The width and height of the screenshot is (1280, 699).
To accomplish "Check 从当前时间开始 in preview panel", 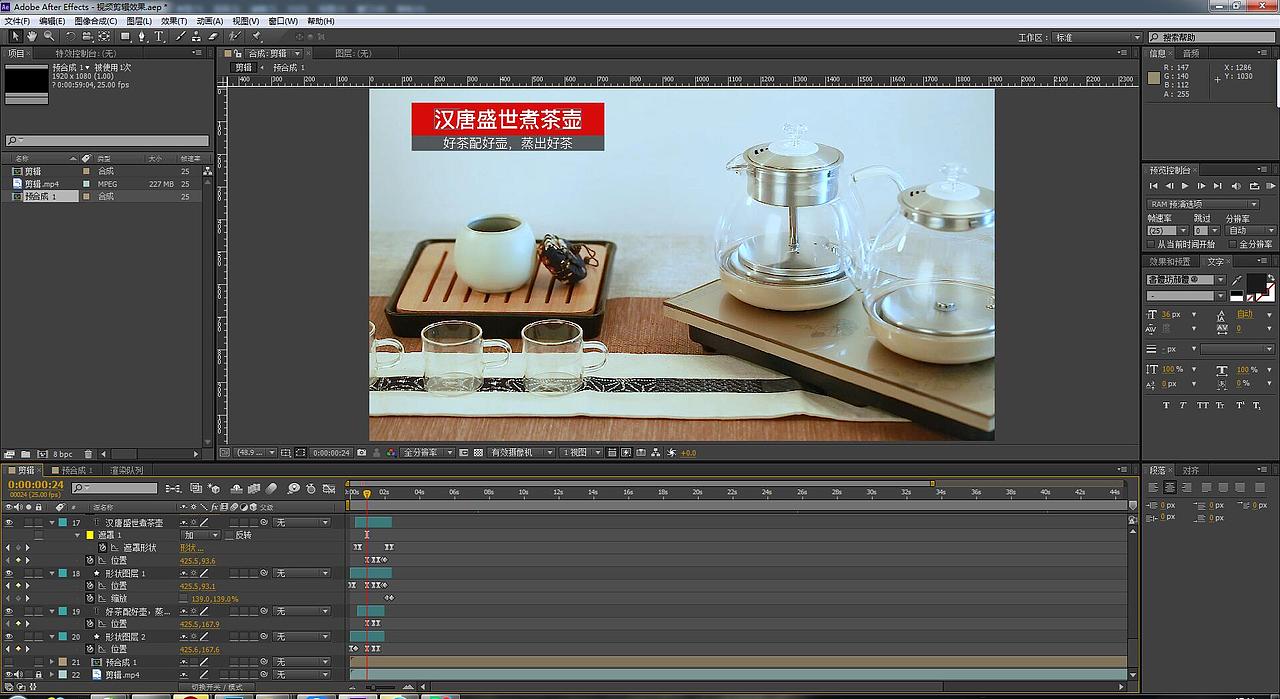I will [x=1151, y=243].
